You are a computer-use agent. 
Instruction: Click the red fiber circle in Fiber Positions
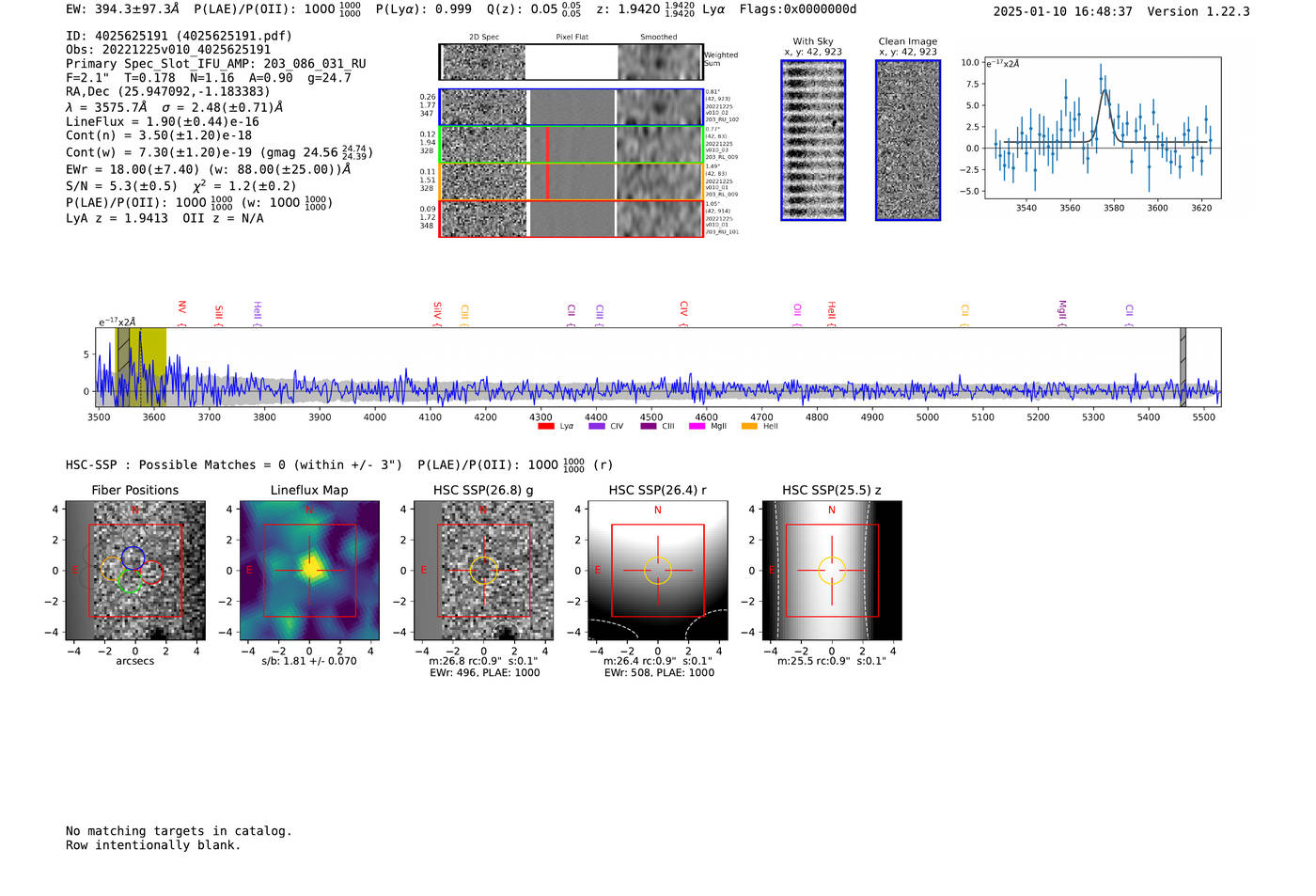coord(151,572)
